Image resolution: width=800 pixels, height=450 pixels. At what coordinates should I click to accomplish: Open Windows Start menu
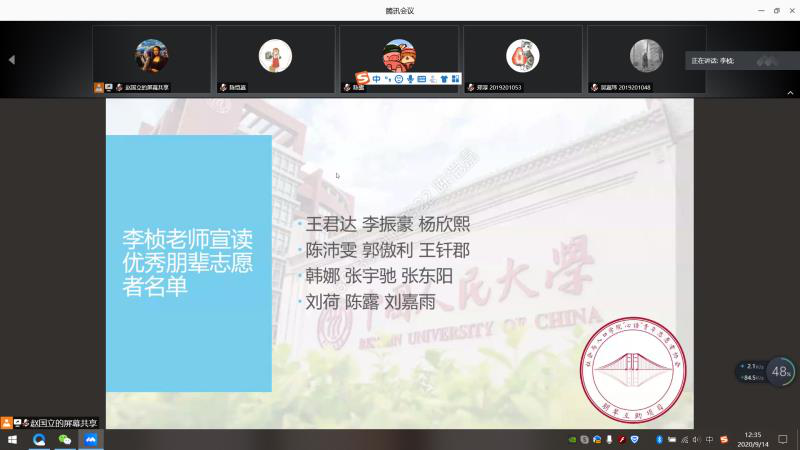12,440
